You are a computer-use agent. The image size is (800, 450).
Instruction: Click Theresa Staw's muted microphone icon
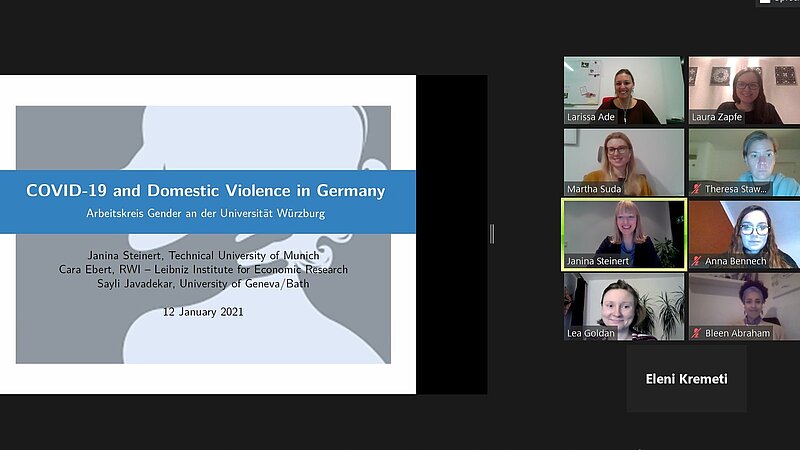(x=697, y=189)
